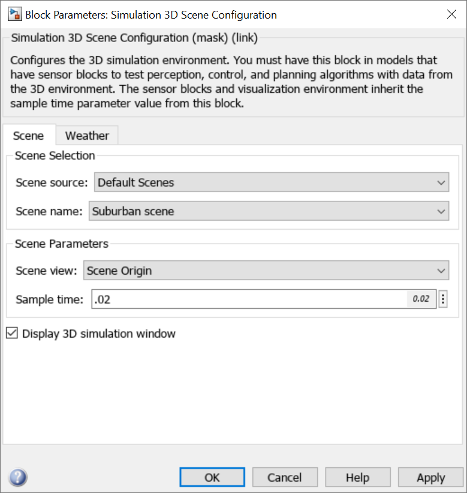Select the Scene tab

pos(28,136)
